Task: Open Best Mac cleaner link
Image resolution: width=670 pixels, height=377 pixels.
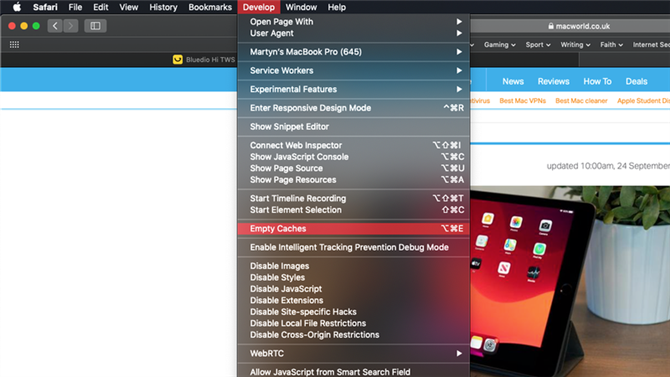Action: (x=581, y=101)
